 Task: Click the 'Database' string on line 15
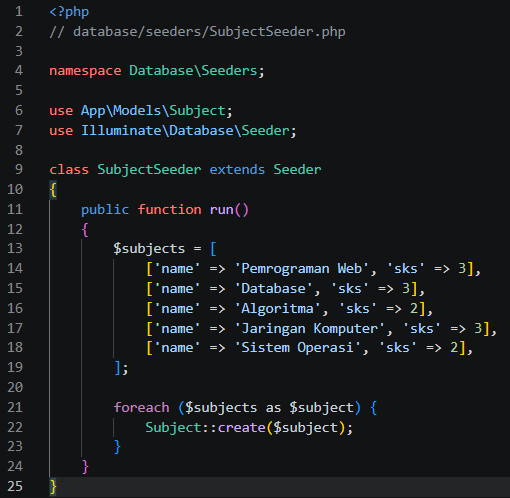click(x=273, y=288)
